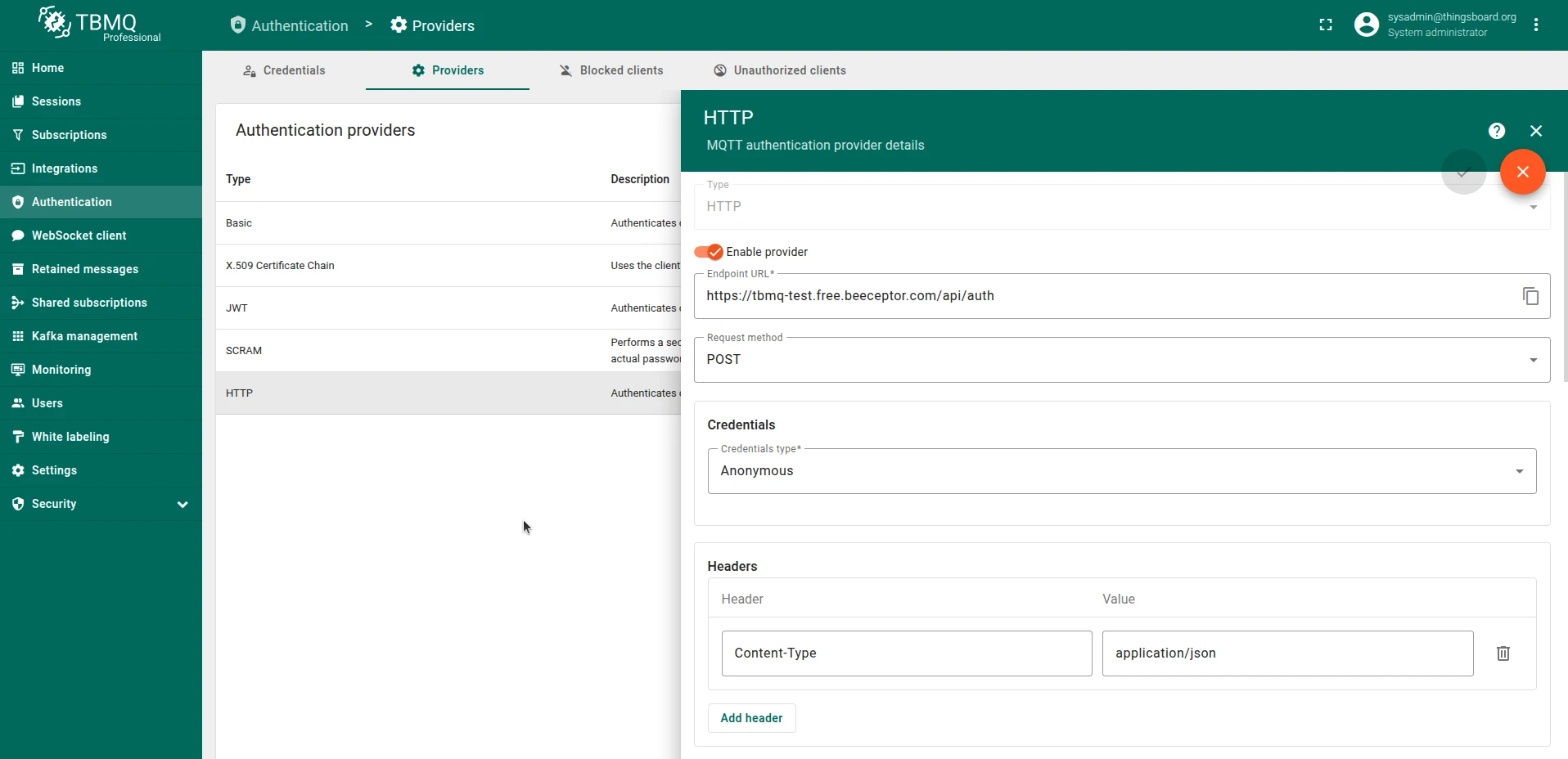Click the Shared subscriptions sidebar icon
The width and height of the screenshot is (1568, 759).
point(18,303)
